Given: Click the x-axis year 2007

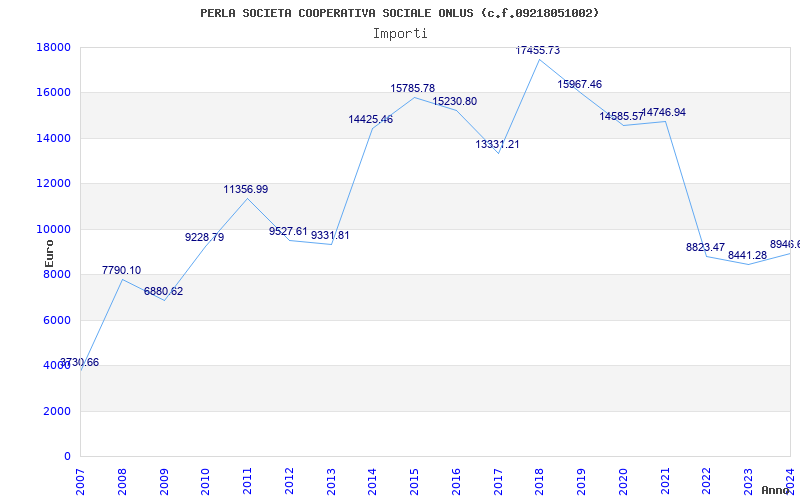Looking at the screenshot, I should point(80,482).
